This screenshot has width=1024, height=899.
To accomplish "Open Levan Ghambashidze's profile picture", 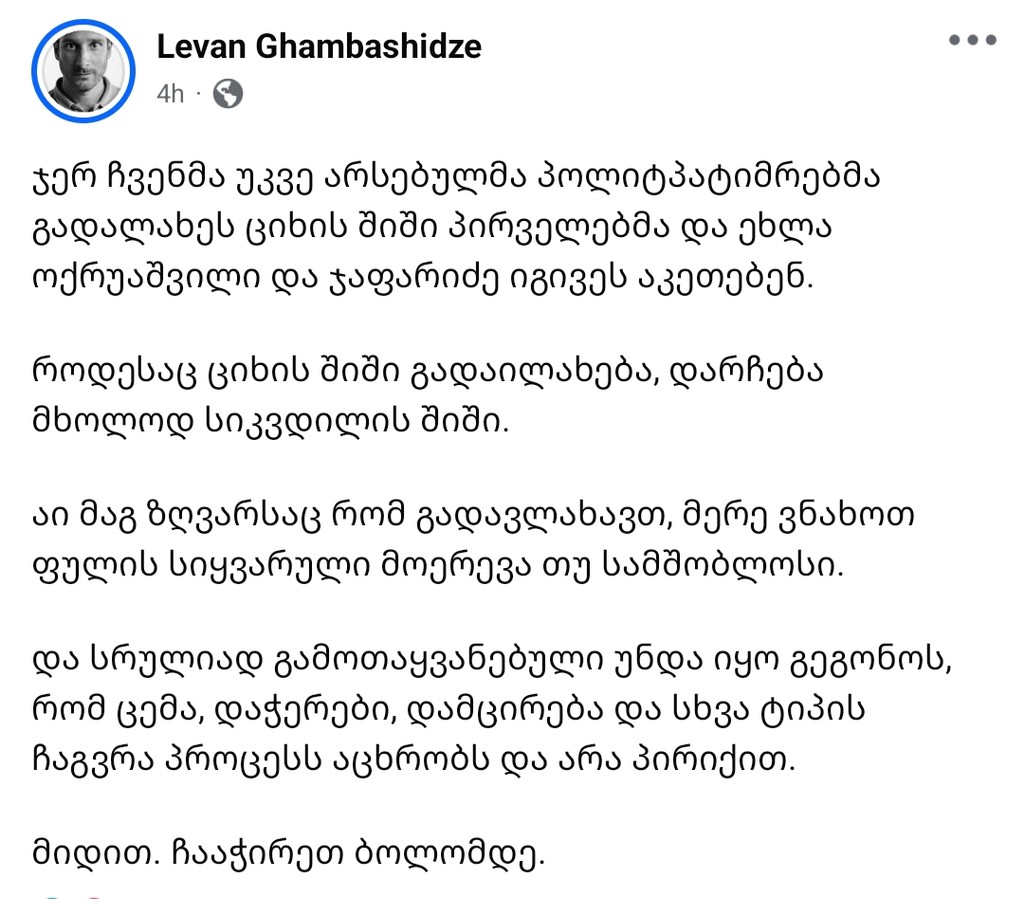I will (84, 71).
